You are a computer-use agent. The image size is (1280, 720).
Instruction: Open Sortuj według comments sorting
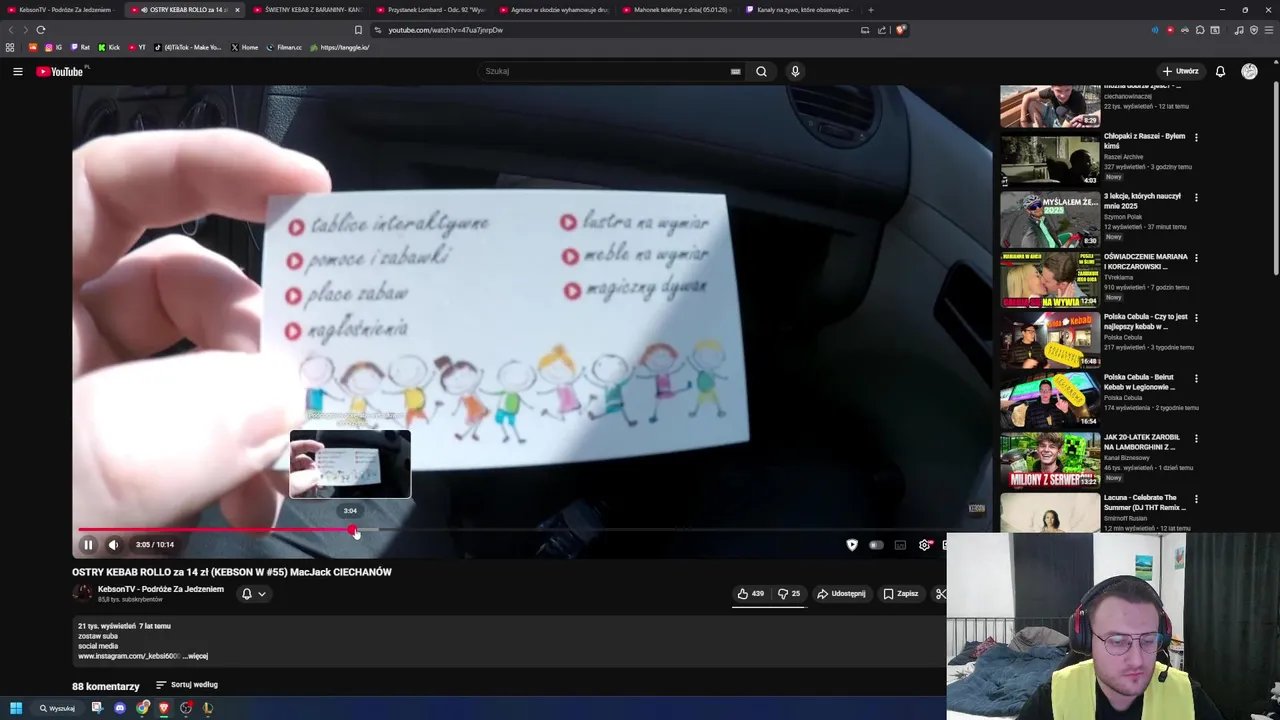(187, 685)
